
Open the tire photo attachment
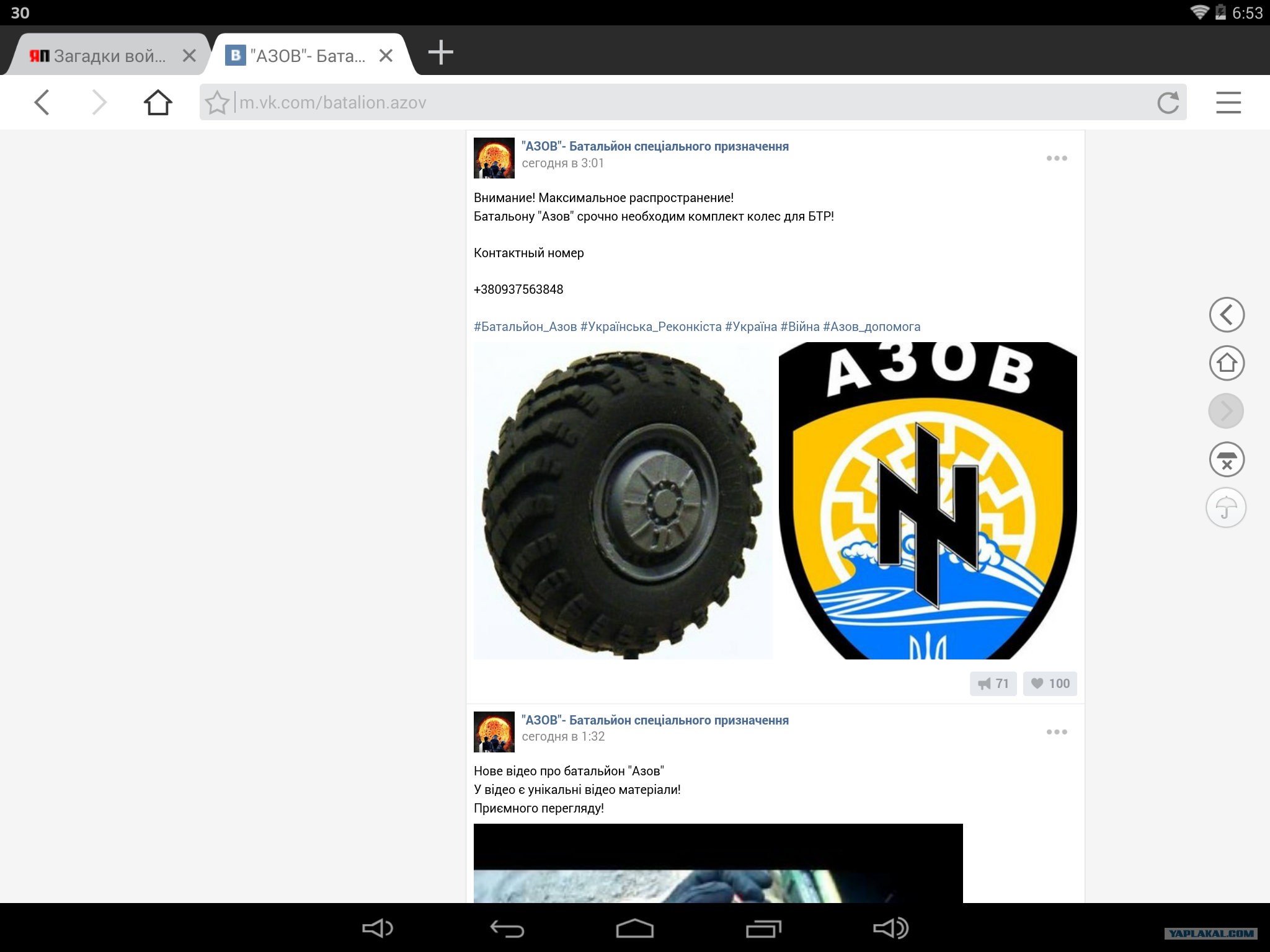coord(623,501)
